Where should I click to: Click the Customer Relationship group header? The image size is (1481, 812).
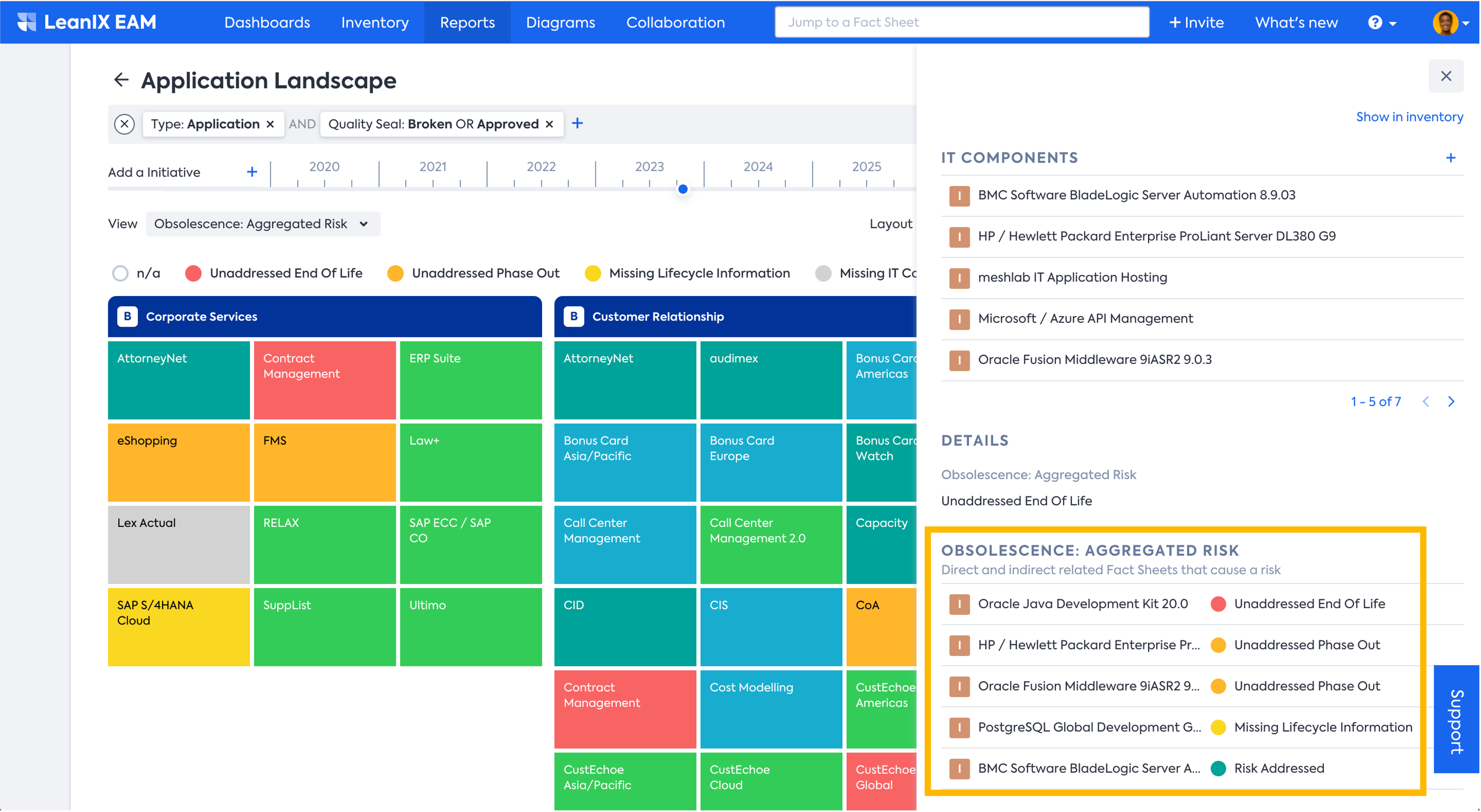pyautogui.click(x=735, y=317)
